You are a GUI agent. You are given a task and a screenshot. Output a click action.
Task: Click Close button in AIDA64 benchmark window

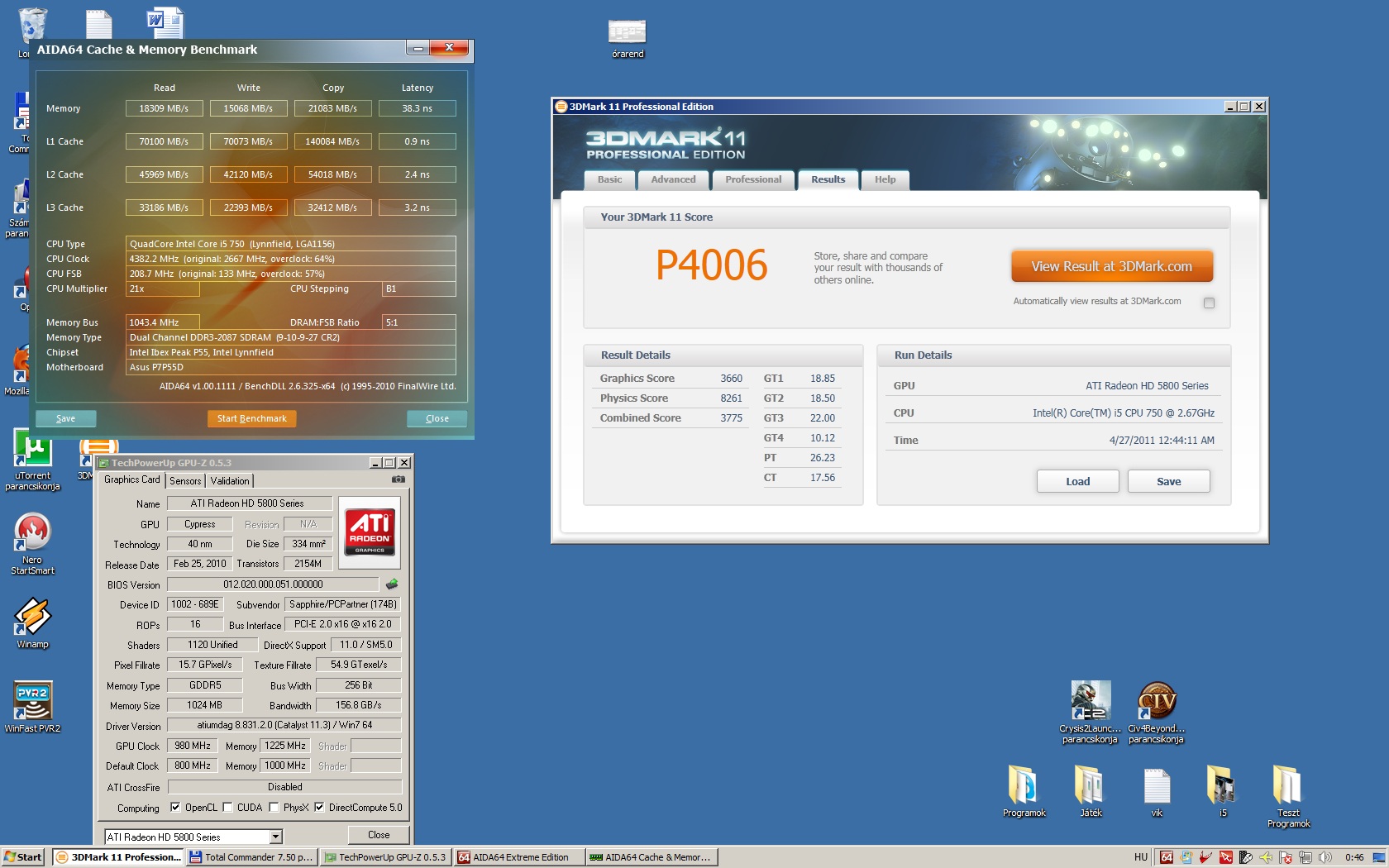(x=437, y=418)
